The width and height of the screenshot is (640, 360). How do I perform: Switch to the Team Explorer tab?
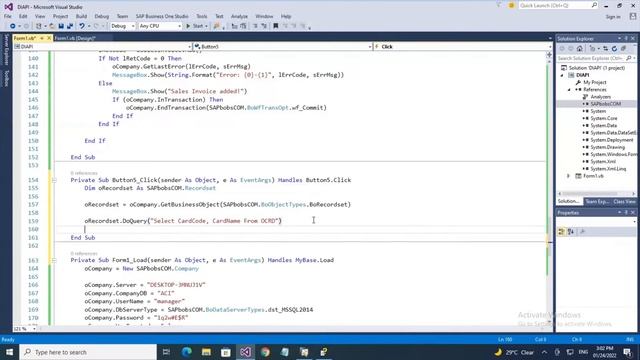pyautogui.click(x=597, y=202)
